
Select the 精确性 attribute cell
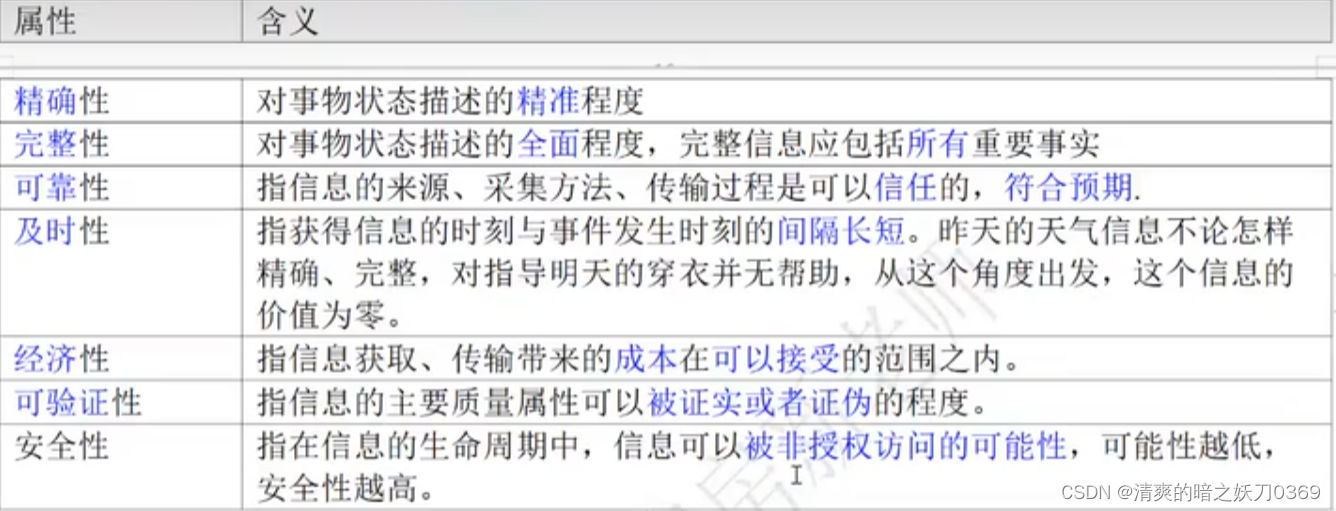click(121, 101)
